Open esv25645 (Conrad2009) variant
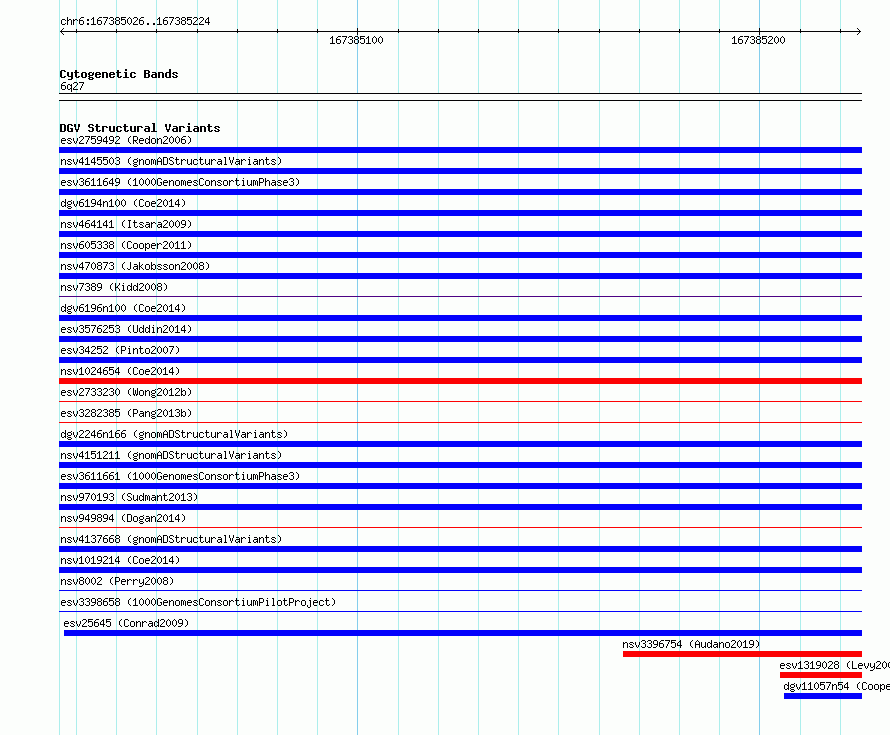The height and width of the screenshot is (735, 890). click(126, 623)
